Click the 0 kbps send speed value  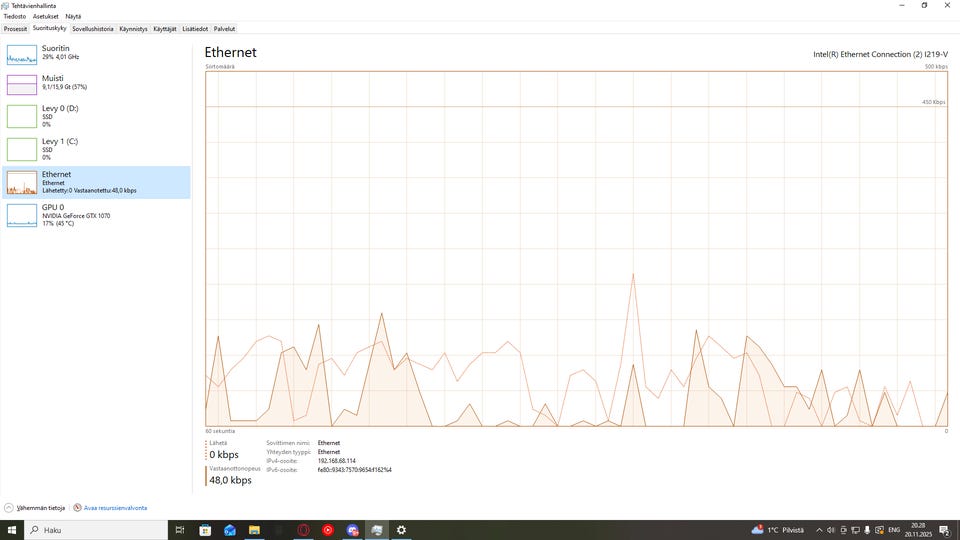(223, 454)
